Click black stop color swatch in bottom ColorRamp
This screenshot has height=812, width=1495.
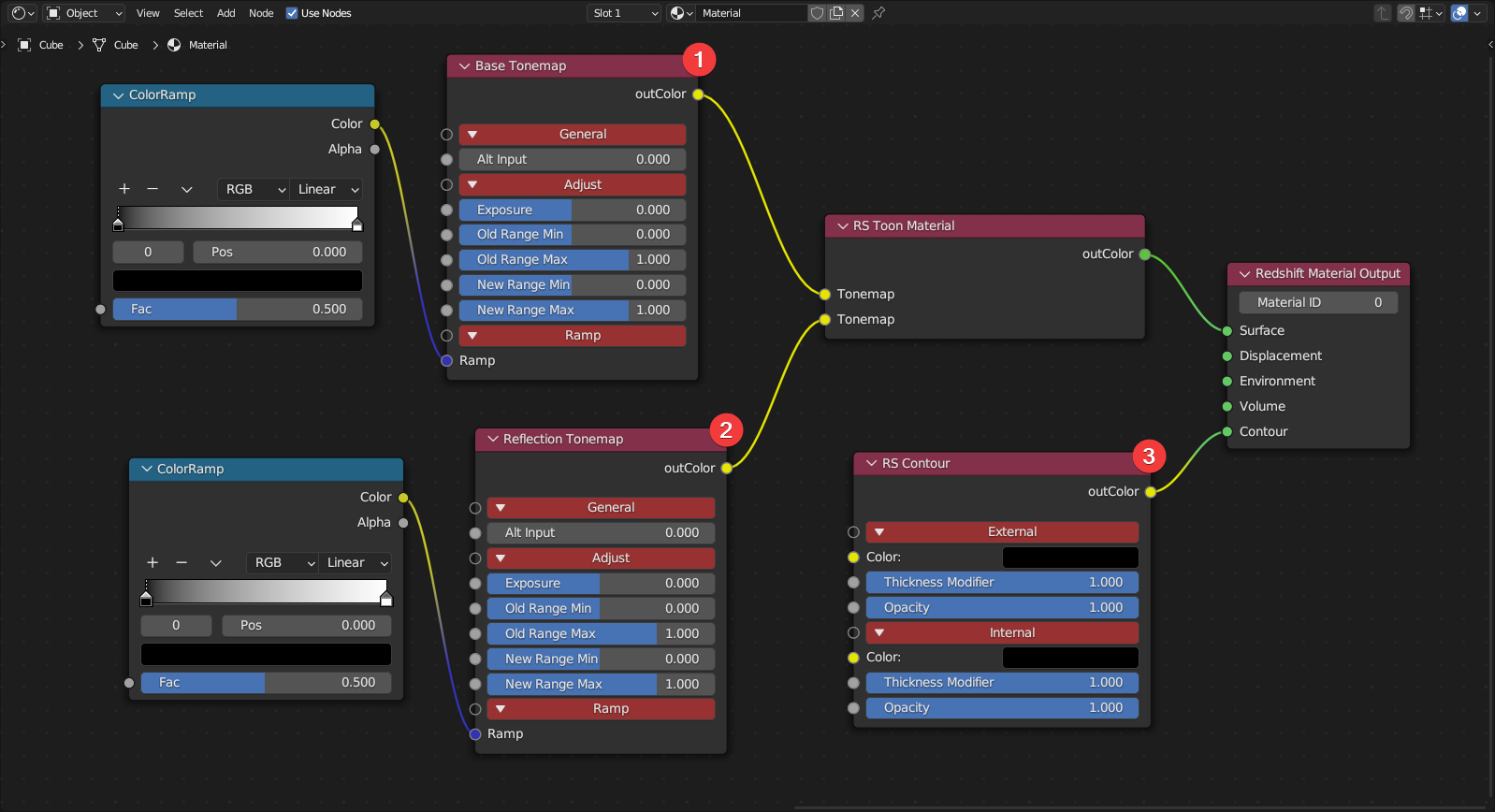pos(266,654)
